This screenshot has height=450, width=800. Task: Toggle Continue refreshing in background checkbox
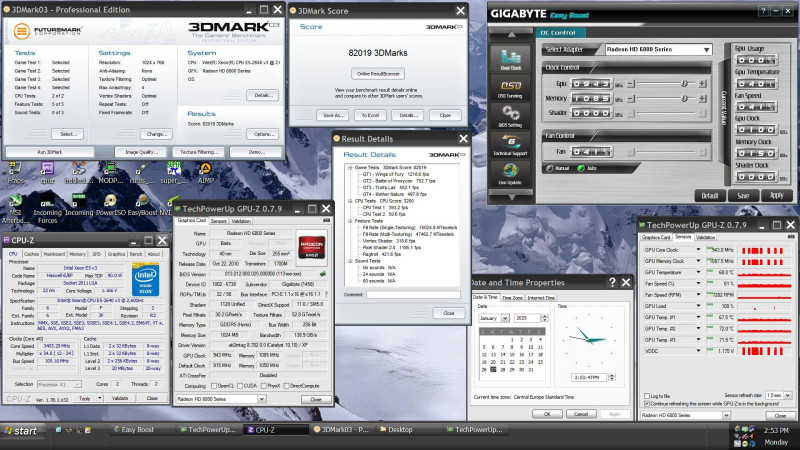pos(647,404)
